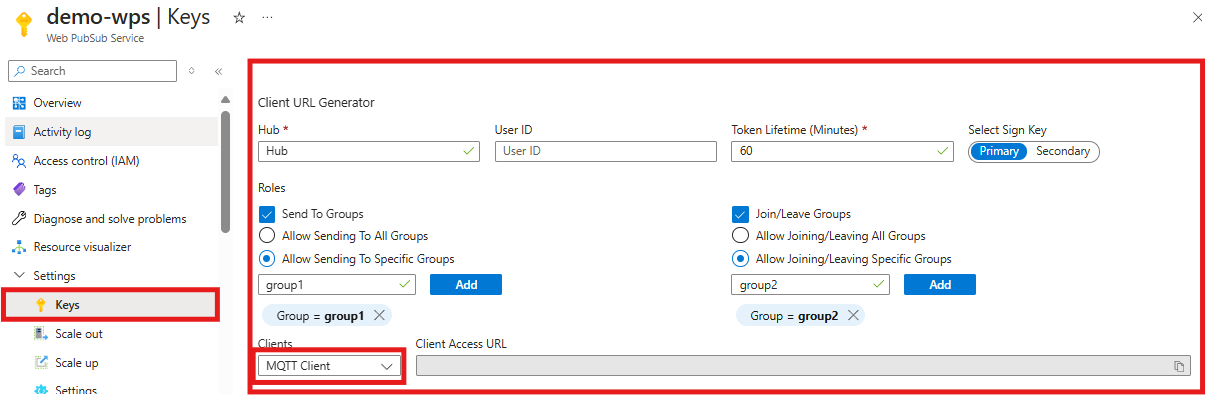Viewport: 1206px width, 395px height.
Task: Copy the Client Access URL
Action: (1179, 366)
